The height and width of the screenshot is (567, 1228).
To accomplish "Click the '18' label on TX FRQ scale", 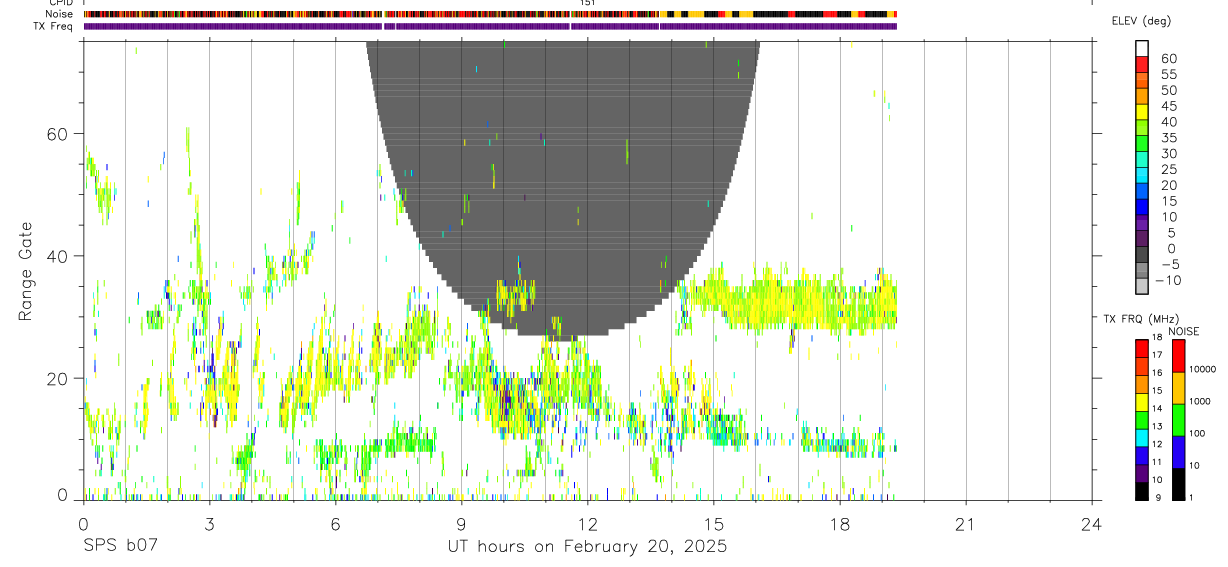I will pos(1157,339).
